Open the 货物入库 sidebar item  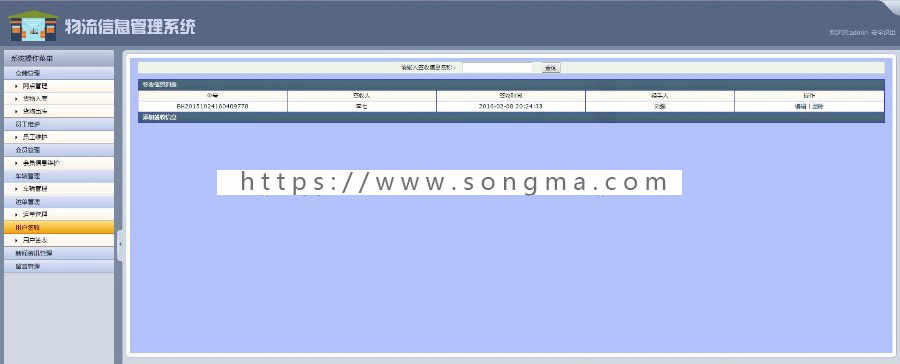coord(59,99)
